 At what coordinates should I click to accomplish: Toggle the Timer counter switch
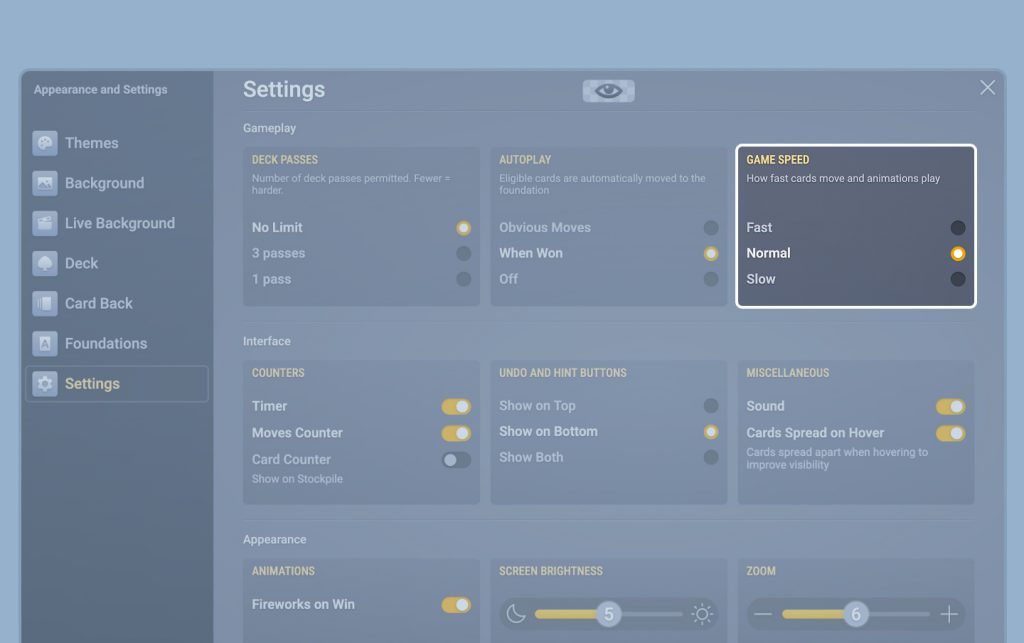456,406
